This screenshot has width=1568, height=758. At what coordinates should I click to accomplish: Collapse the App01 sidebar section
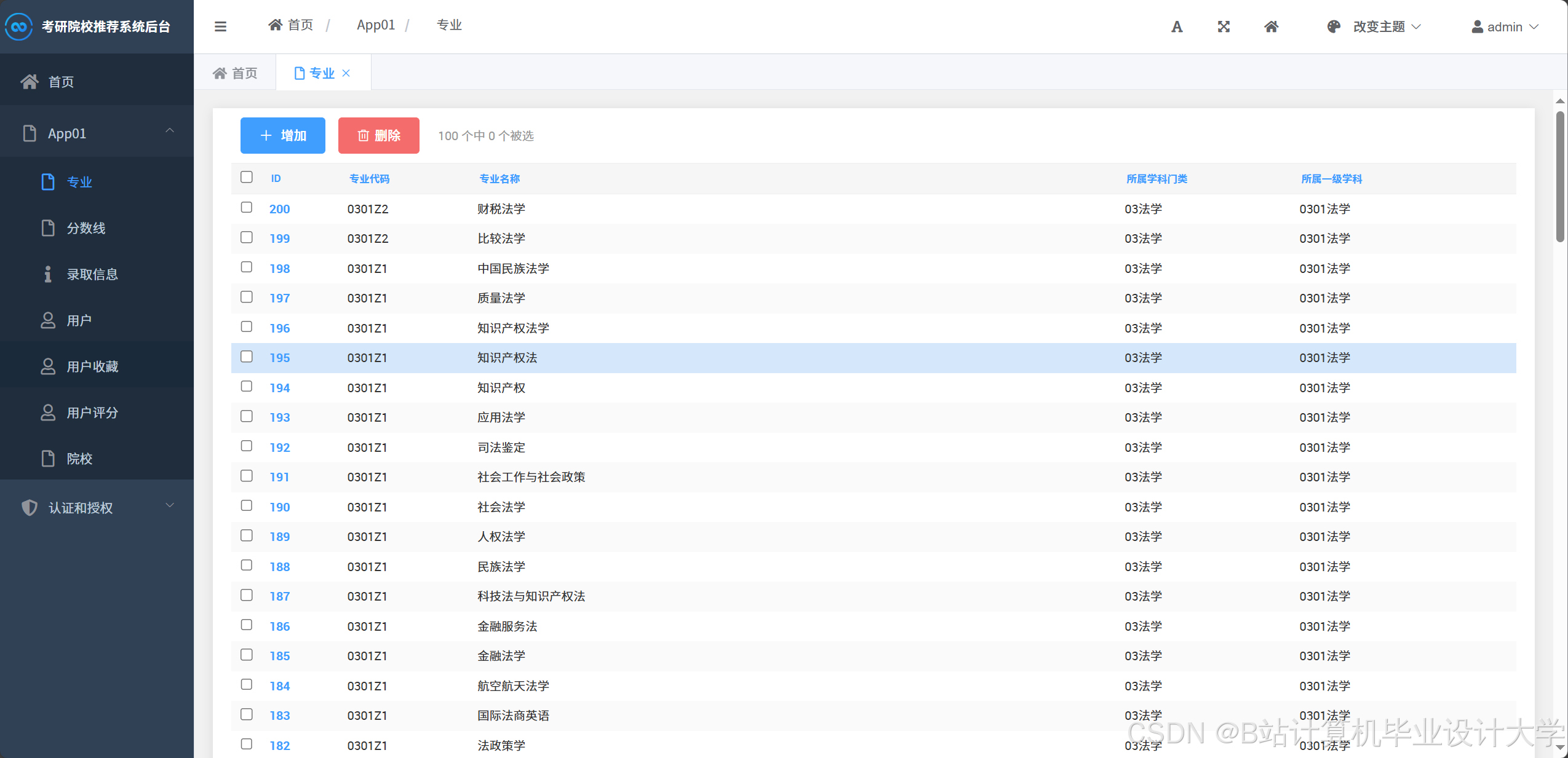coord(97,133)
